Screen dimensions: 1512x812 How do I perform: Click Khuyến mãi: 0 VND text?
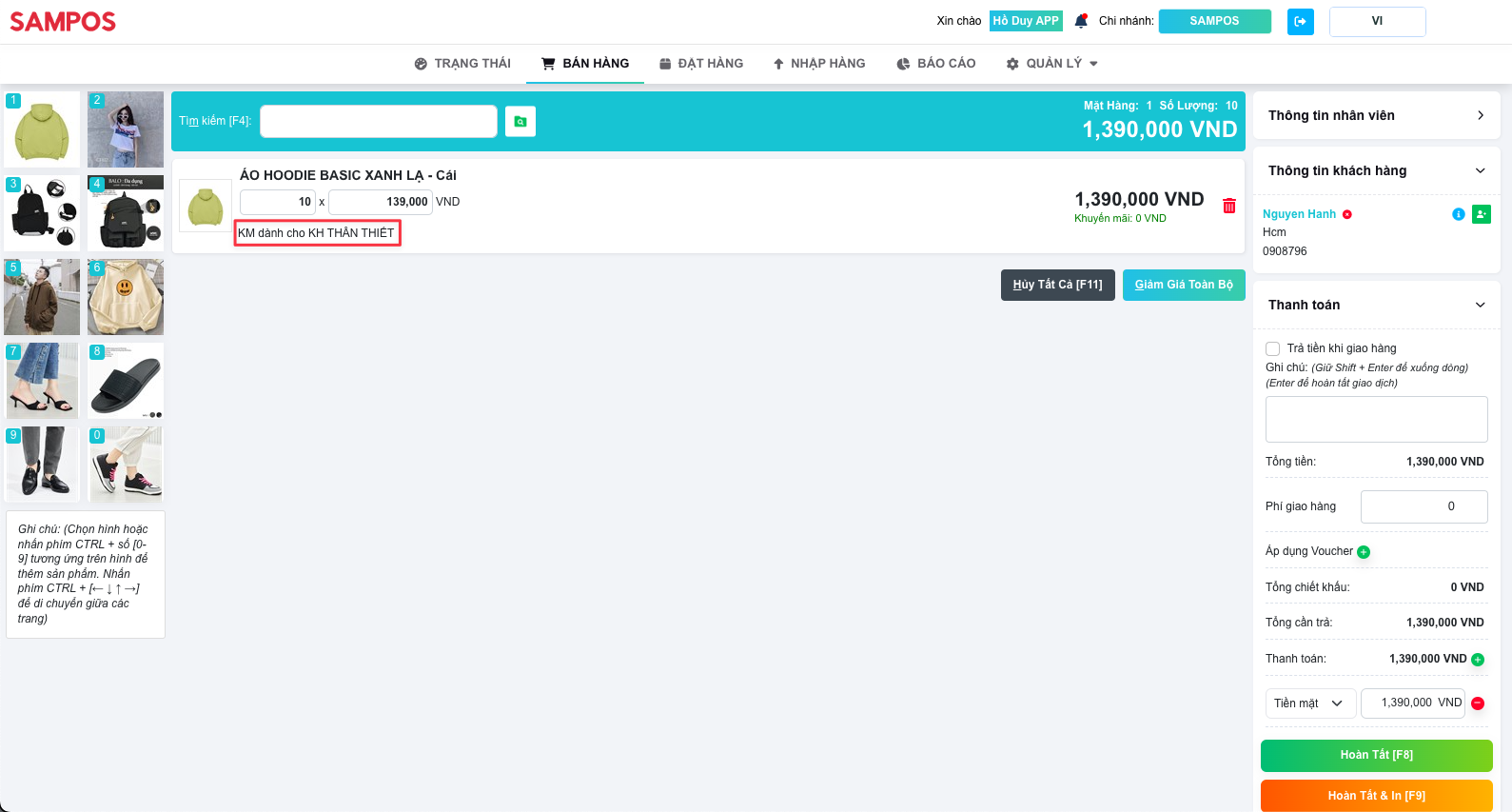(x=1120, y=219)
